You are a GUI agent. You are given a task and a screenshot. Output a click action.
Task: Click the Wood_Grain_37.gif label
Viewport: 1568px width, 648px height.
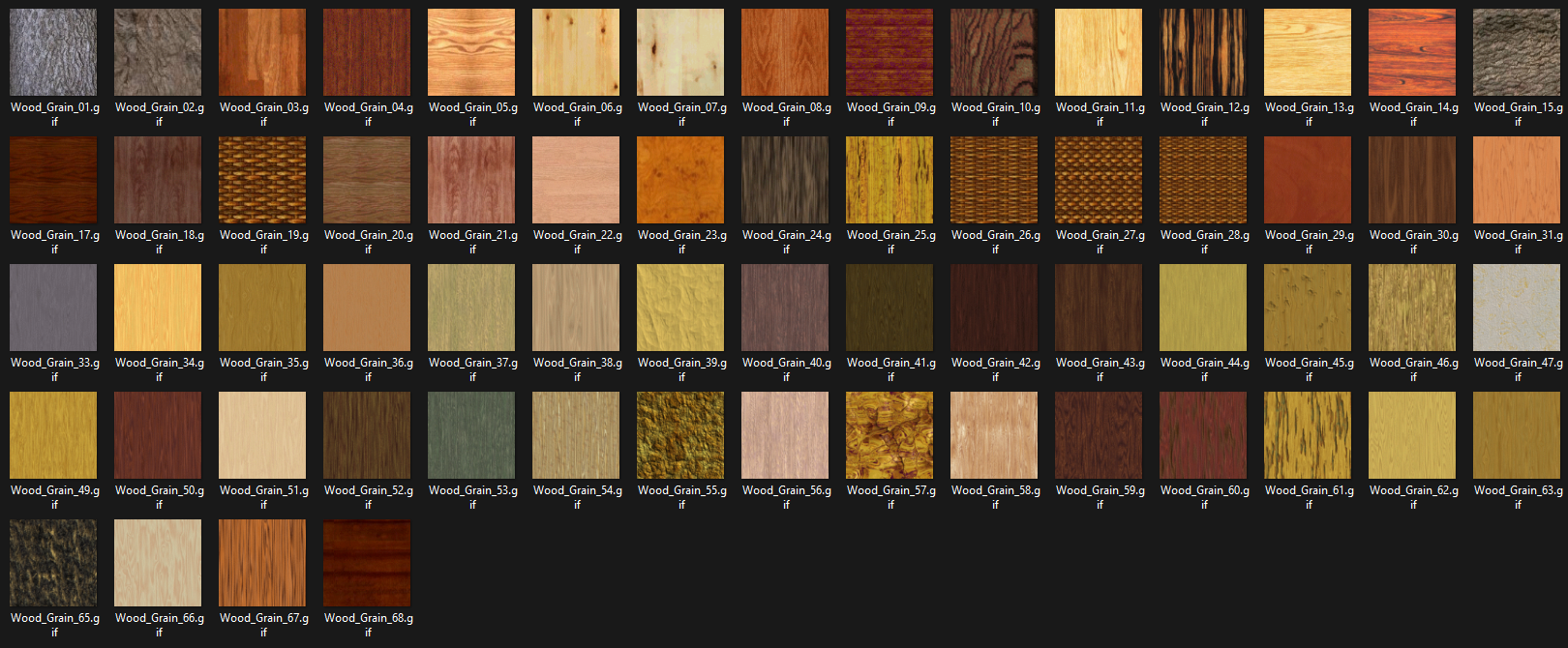point(472,369)
